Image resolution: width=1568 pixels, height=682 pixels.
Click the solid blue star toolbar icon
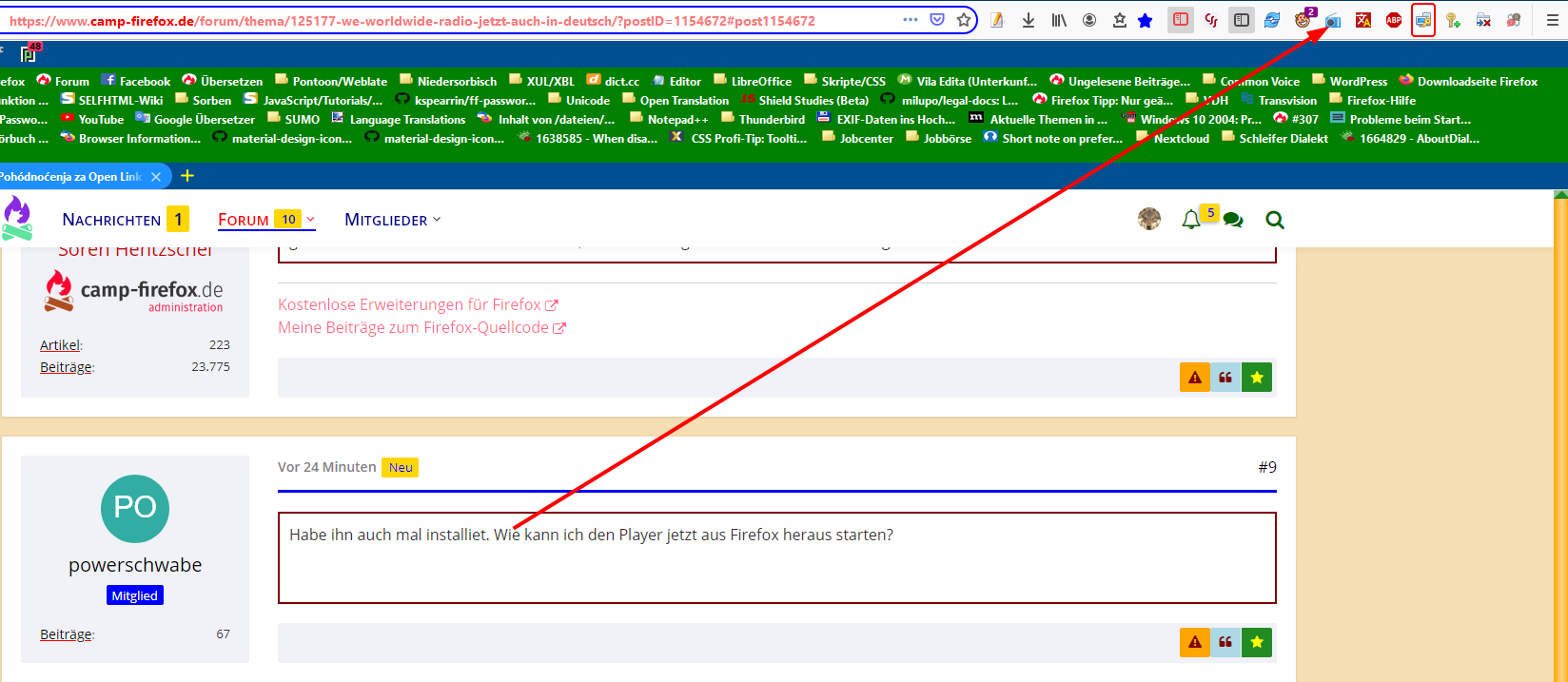[x=1146, y=20]
